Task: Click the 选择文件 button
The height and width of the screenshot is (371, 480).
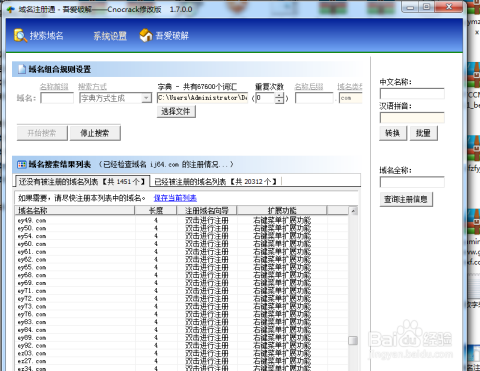Action: point(176,111)
